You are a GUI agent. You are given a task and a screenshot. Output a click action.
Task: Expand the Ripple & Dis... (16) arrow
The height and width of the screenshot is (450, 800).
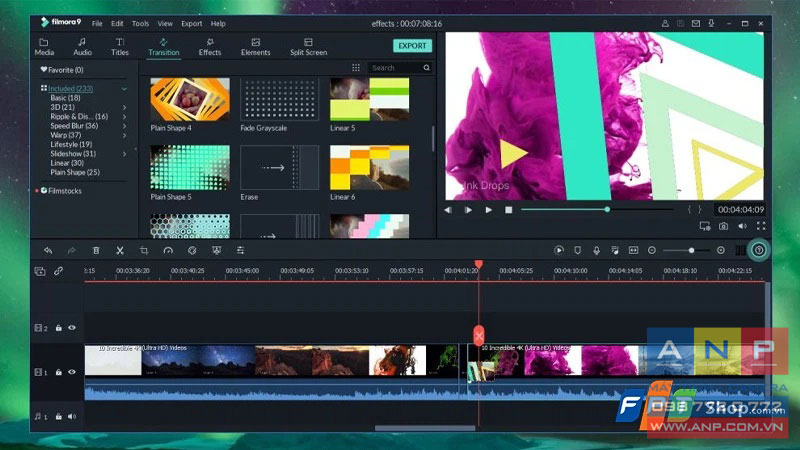point(124,117)
